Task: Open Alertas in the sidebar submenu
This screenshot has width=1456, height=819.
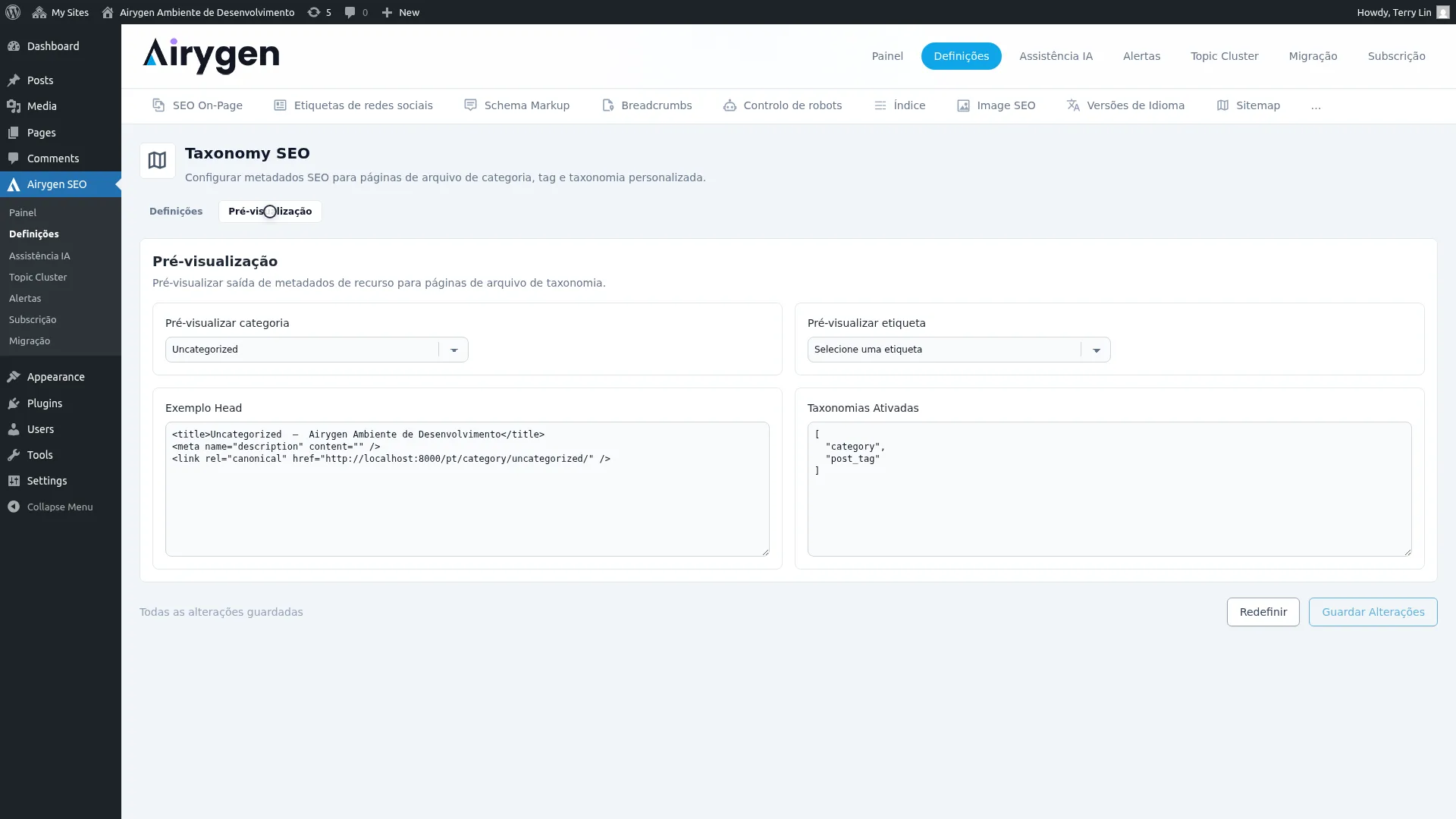Action: [x=25, y=299]
